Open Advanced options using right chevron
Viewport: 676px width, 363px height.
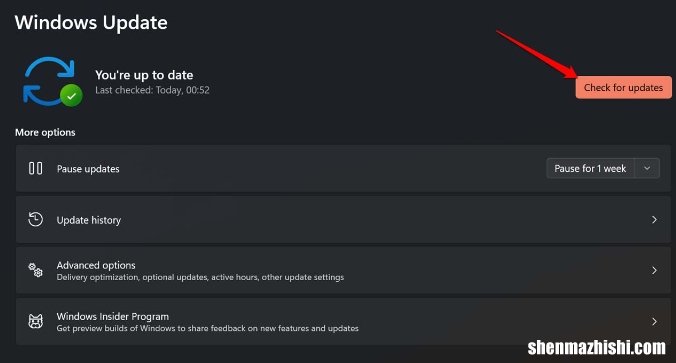(x=654, y=270)
